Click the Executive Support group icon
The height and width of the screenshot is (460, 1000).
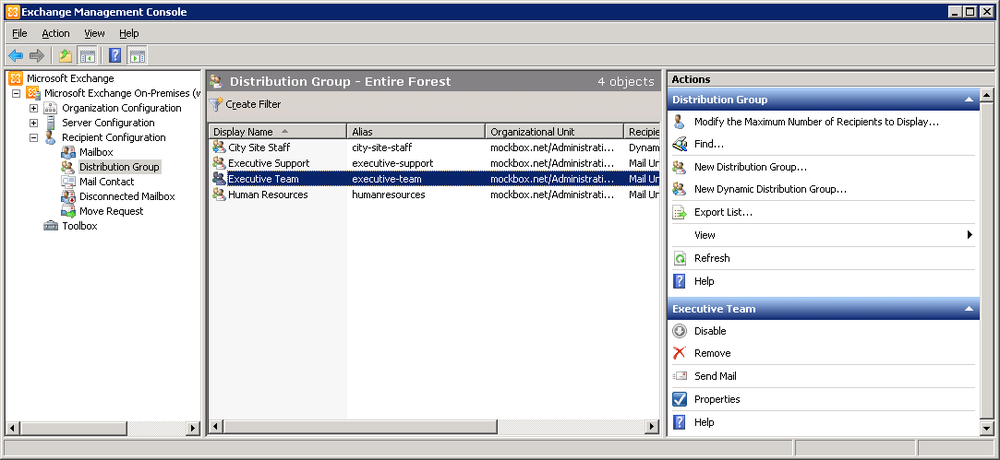219,163
